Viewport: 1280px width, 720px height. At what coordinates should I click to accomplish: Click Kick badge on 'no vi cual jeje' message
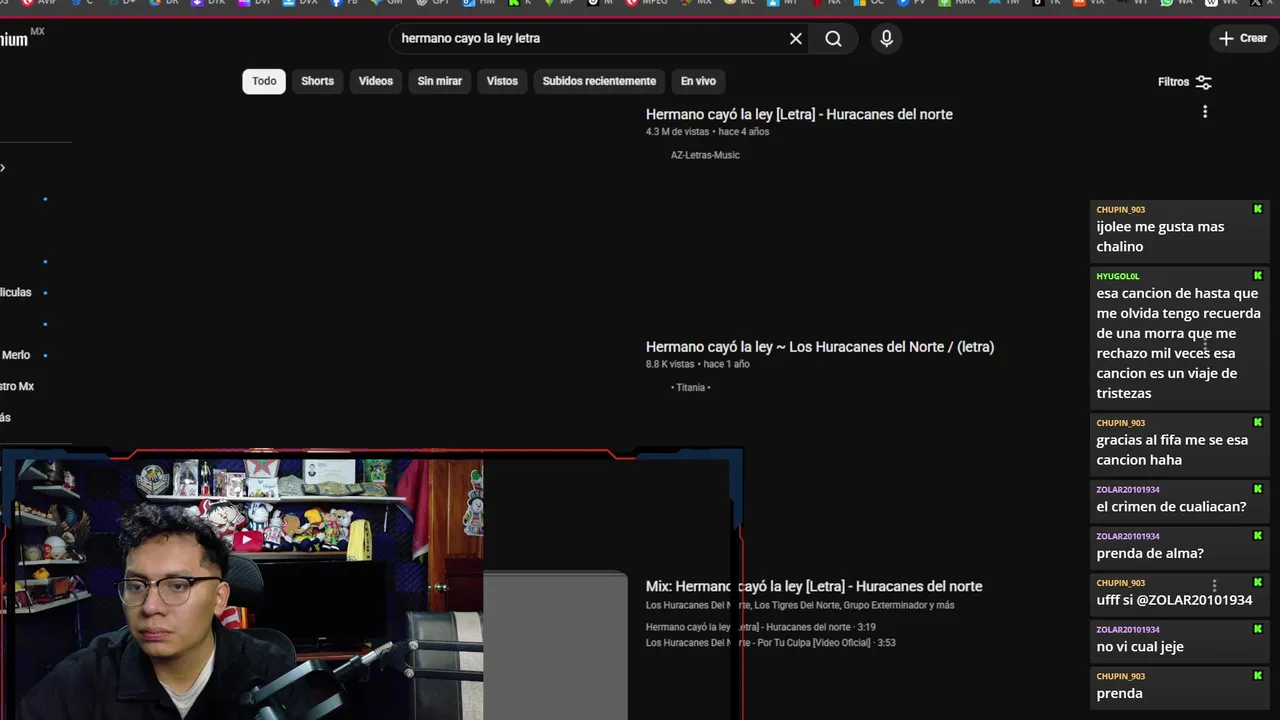click(1258, 629)
